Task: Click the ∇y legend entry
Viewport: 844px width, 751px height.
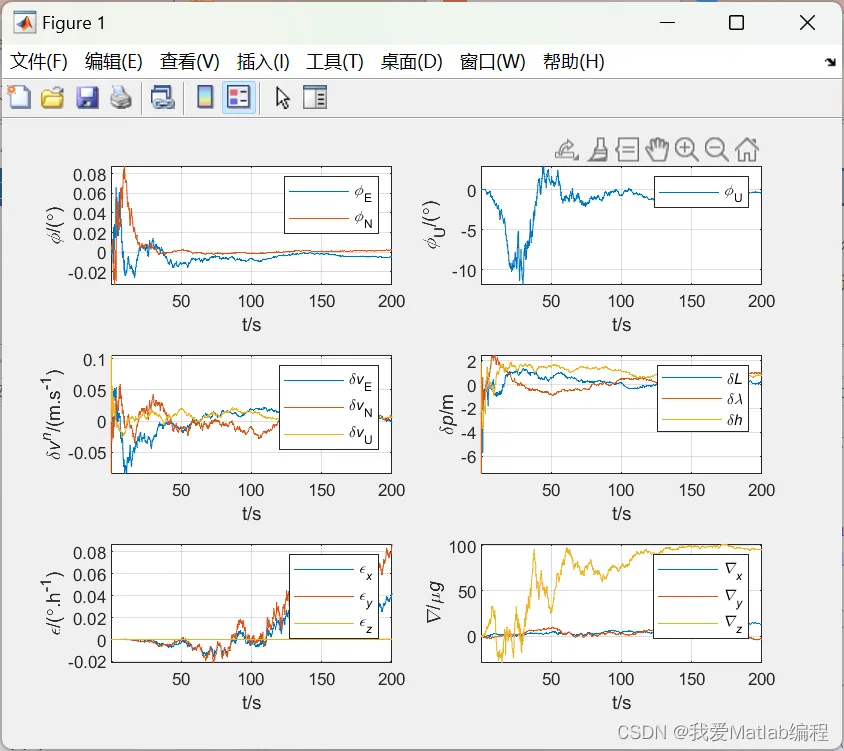Action: click(x=701, y=597)
